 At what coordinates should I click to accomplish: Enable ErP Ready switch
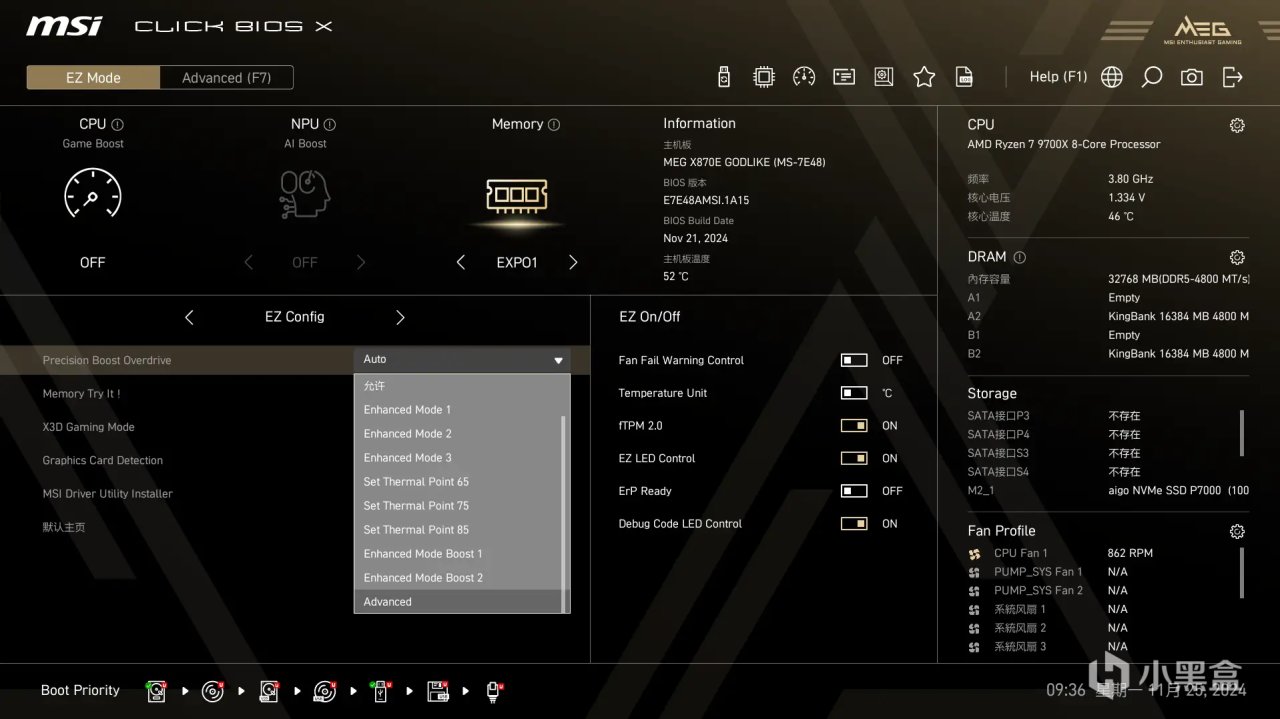click(x=854, y=491)
